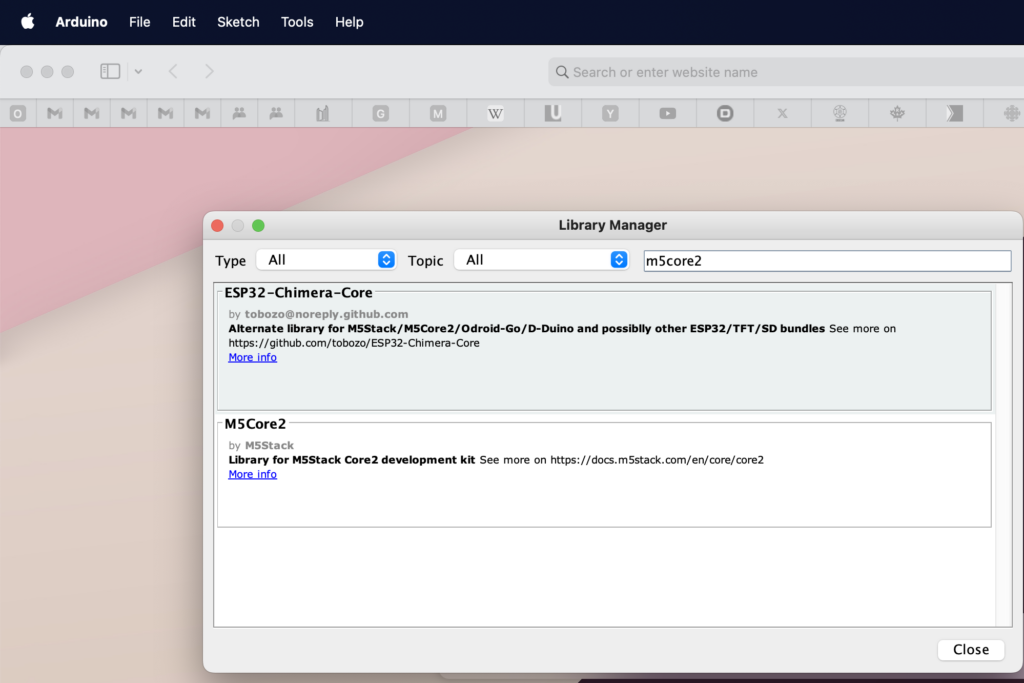Image resolution: width=1024 pixels, height=683 pixels.
Task: Click the 'ESP32-Chimera-Core' library heading
Action: tap(298, 293)
